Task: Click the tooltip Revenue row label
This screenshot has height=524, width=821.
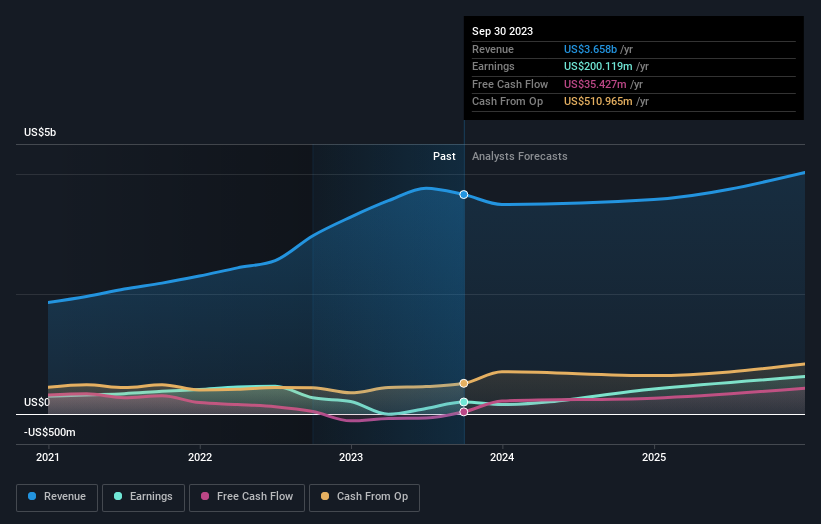Action: [x=493, y=49]
